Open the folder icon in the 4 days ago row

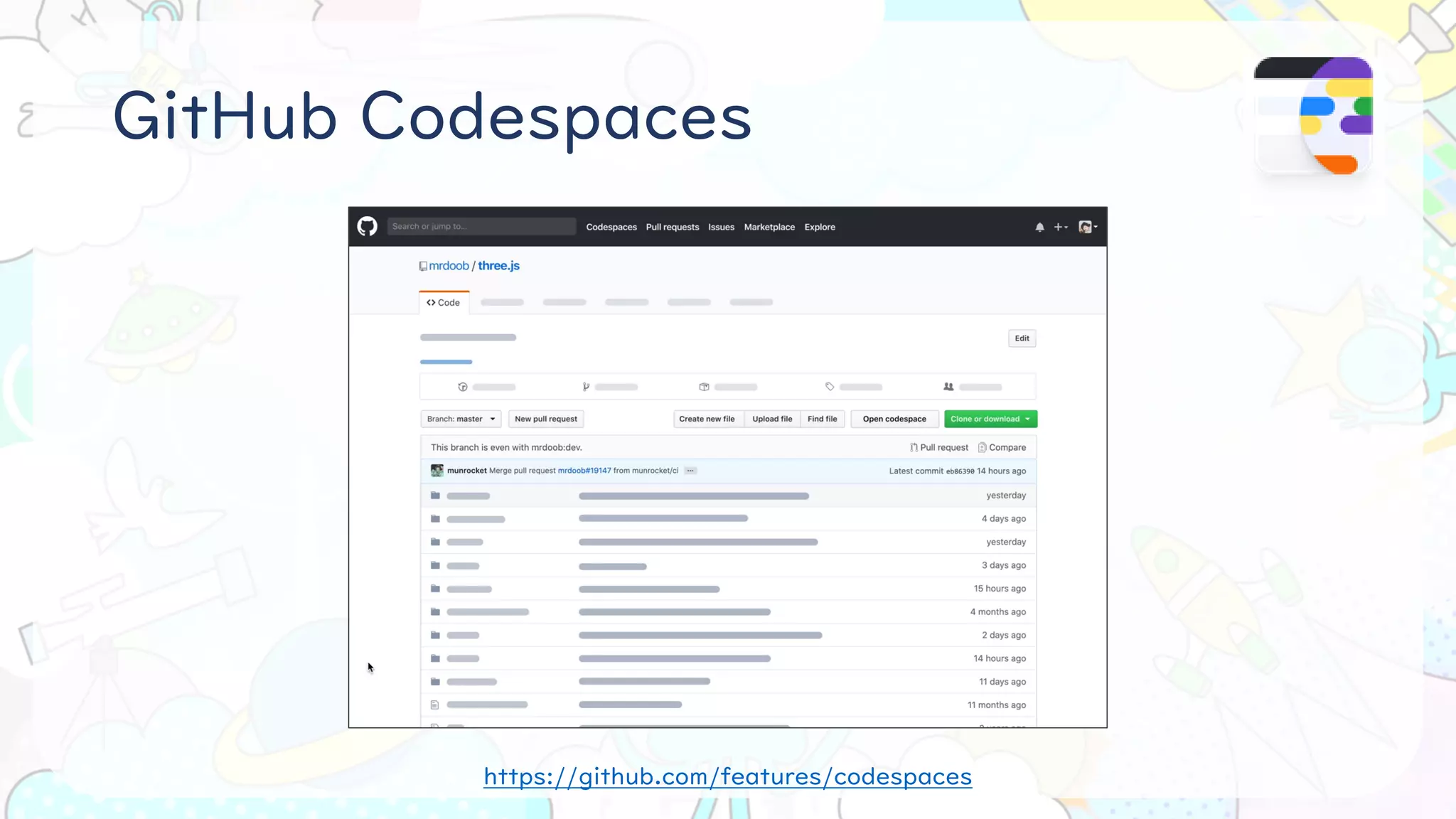(x=435, y=519)
